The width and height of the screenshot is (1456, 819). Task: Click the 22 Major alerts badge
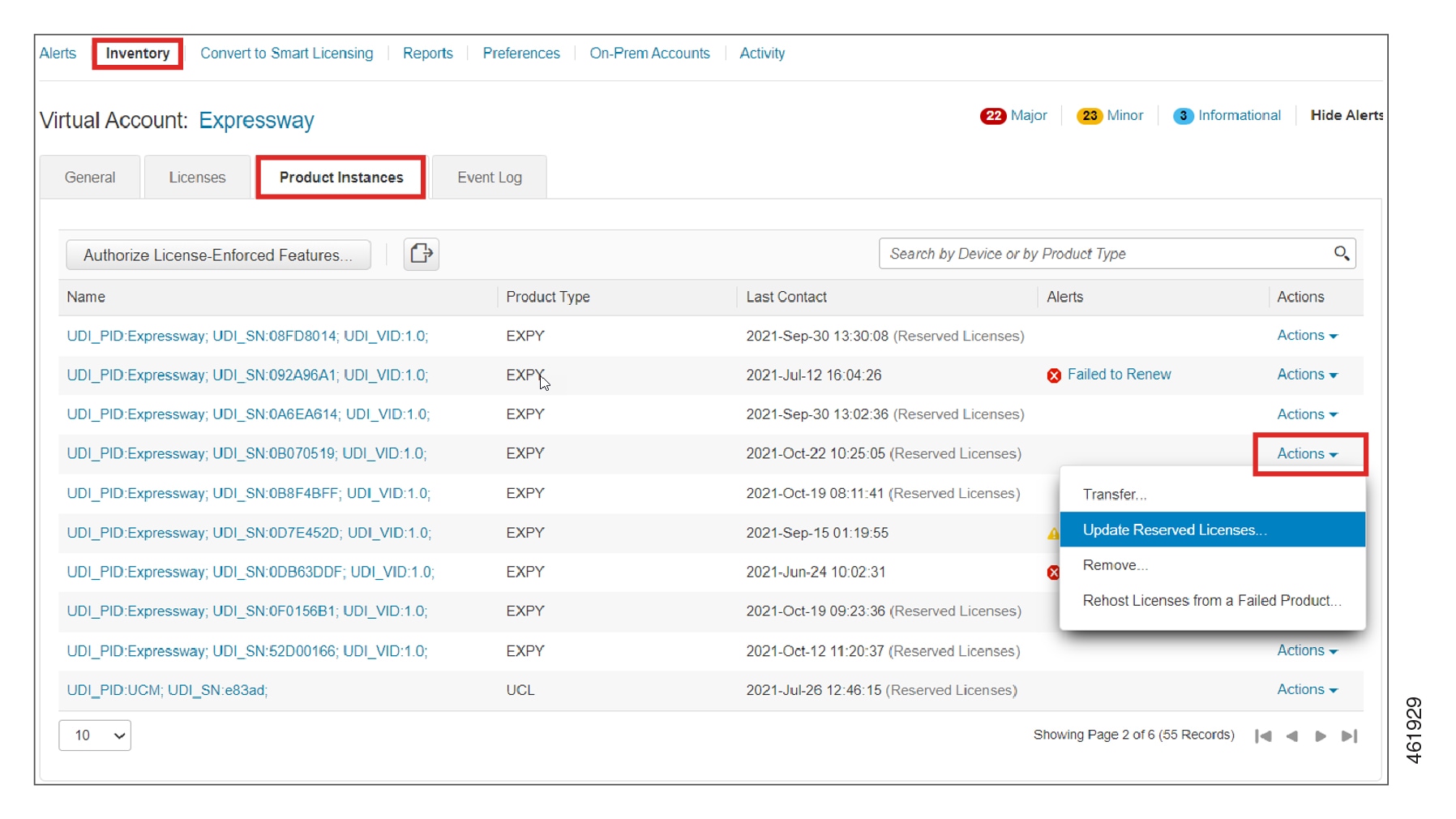point(992,116)
